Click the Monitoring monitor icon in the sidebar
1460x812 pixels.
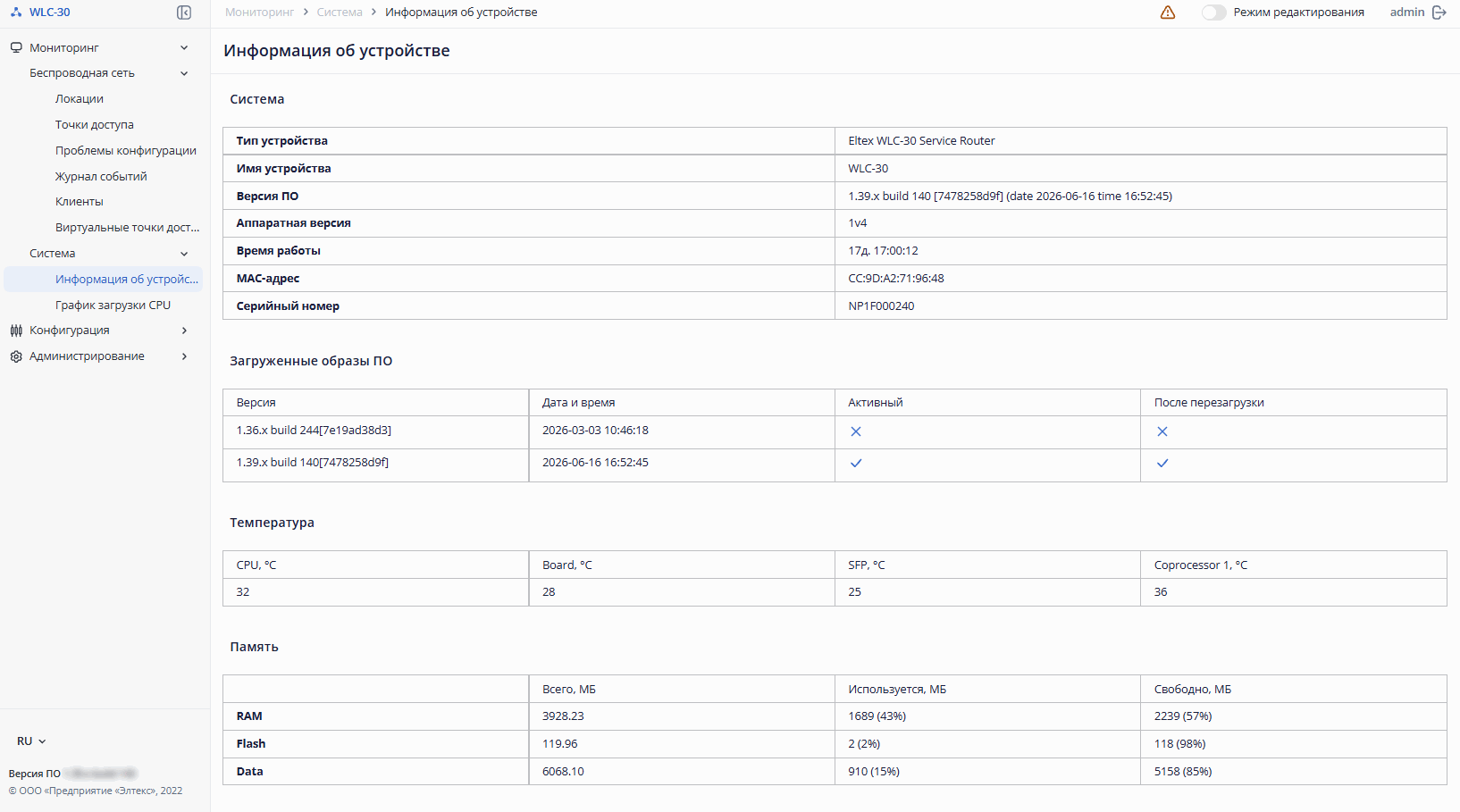(16, 47)
